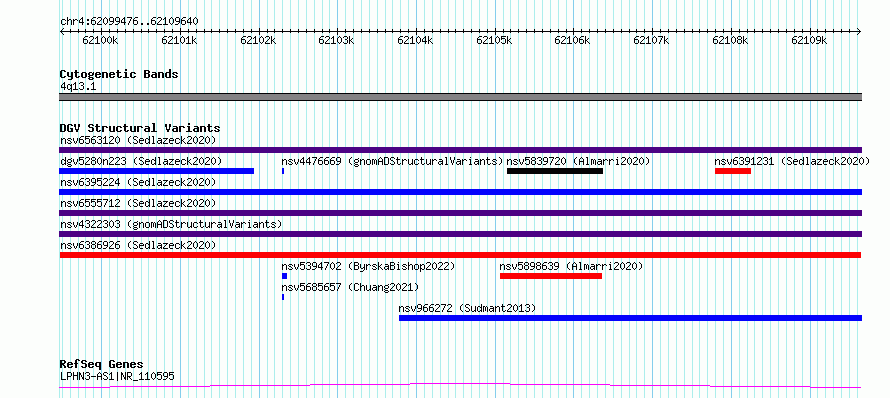Click the 62101k ruler tick label
Viewport: 890px width, 398px height.
pyautogui.click(x=179, y=40)
